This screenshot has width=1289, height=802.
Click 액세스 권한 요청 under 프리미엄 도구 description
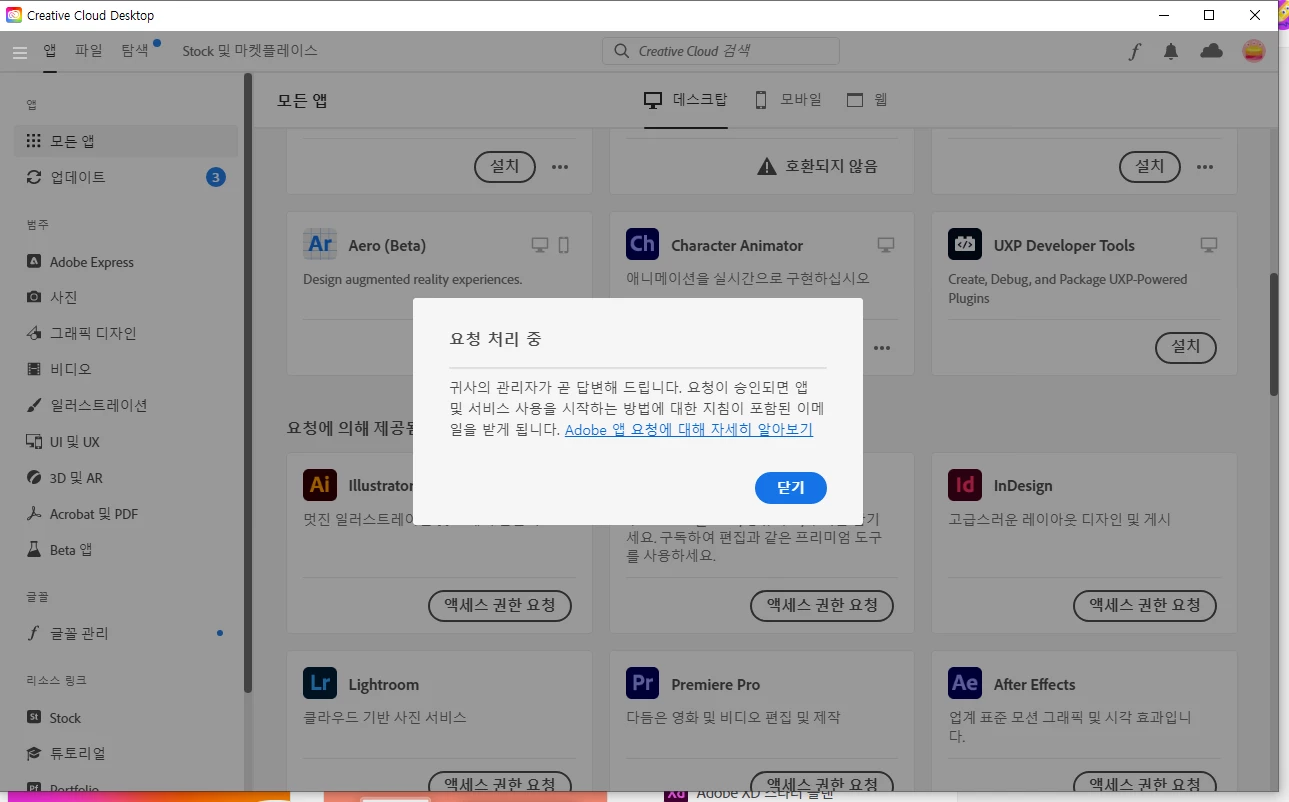tap(822, 605)
